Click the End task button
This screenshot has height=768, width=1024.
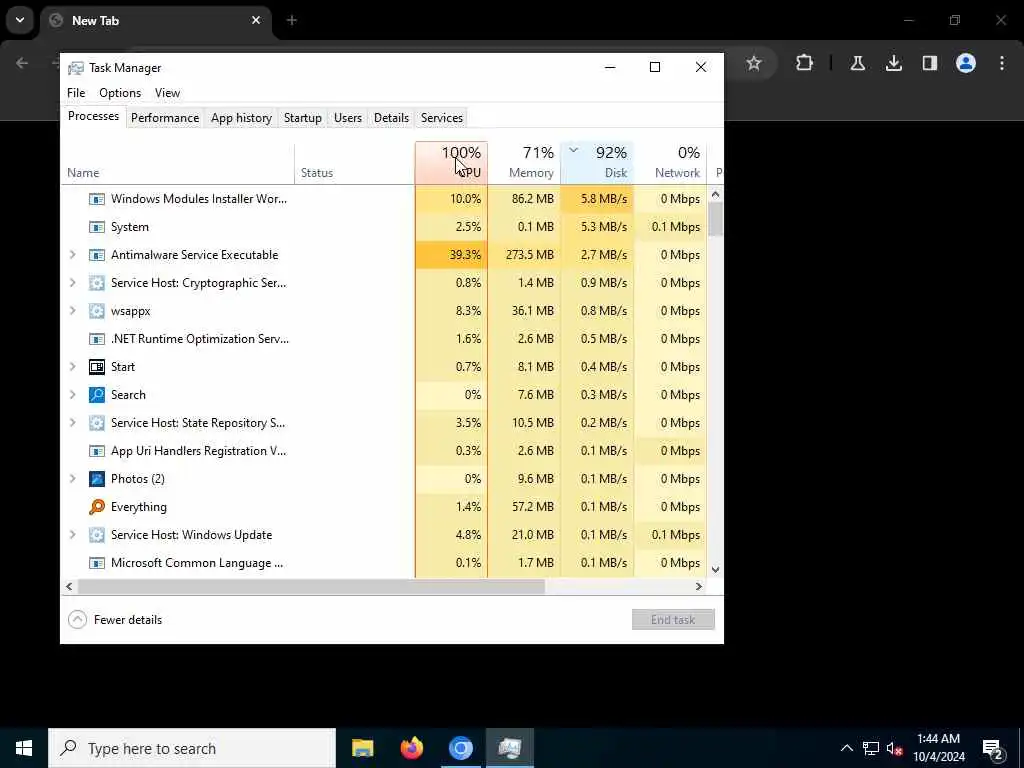point(673,620)
